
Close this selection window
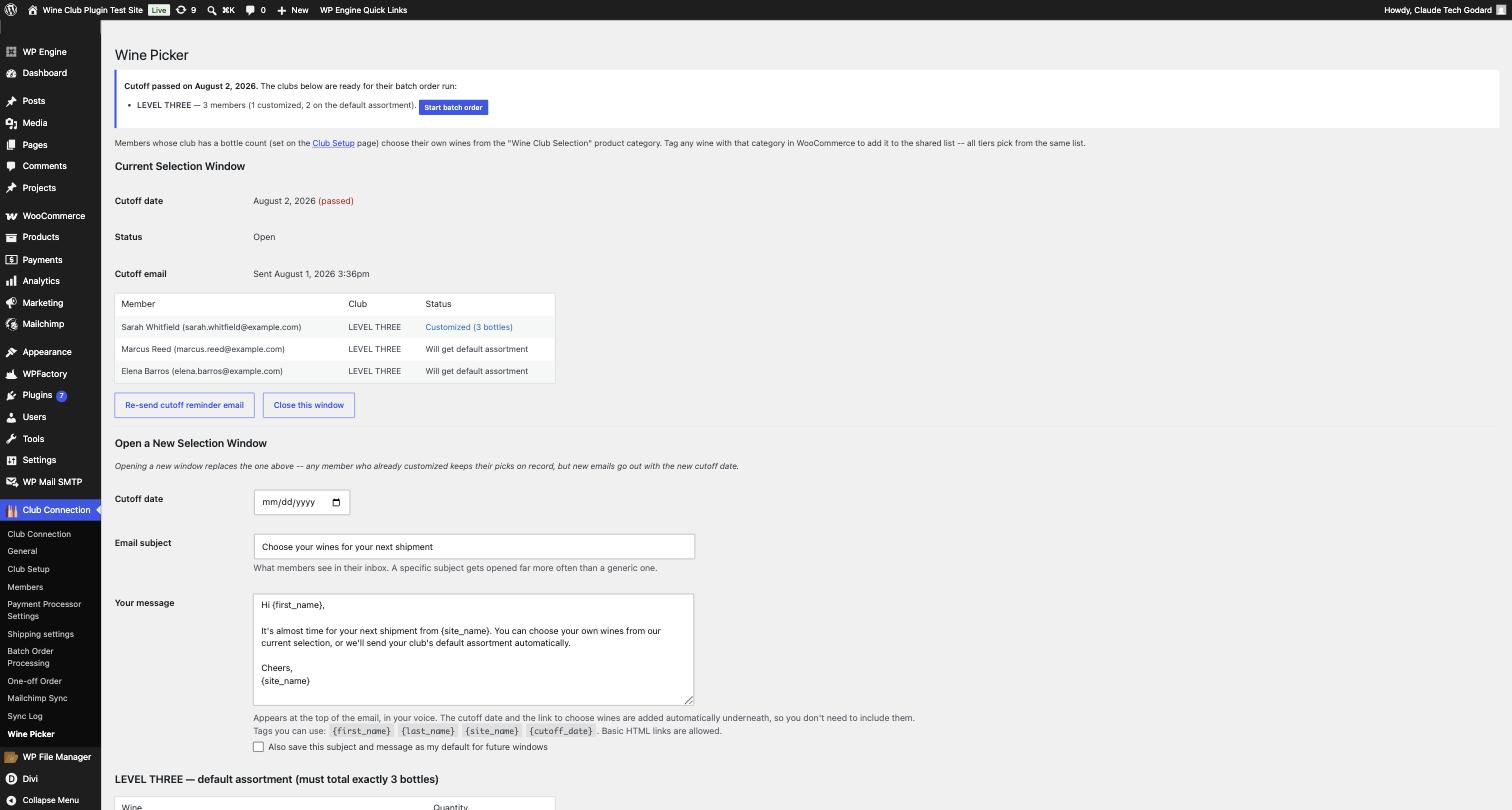click(308, 405)
